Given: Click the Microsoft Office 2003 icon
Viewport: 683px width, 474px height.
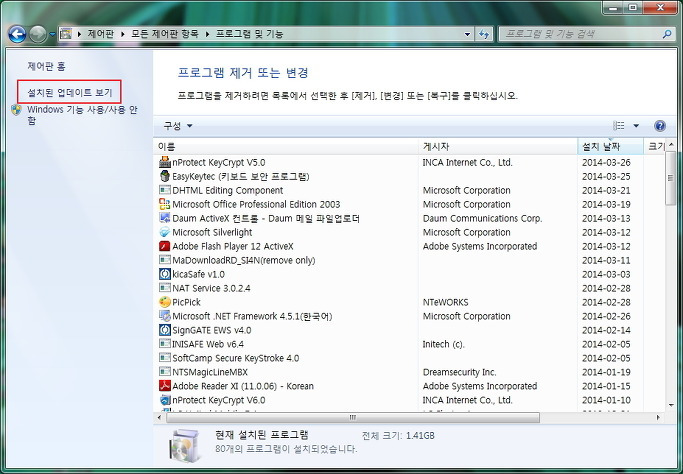Looking at the screenshot, I should (165, 204).
